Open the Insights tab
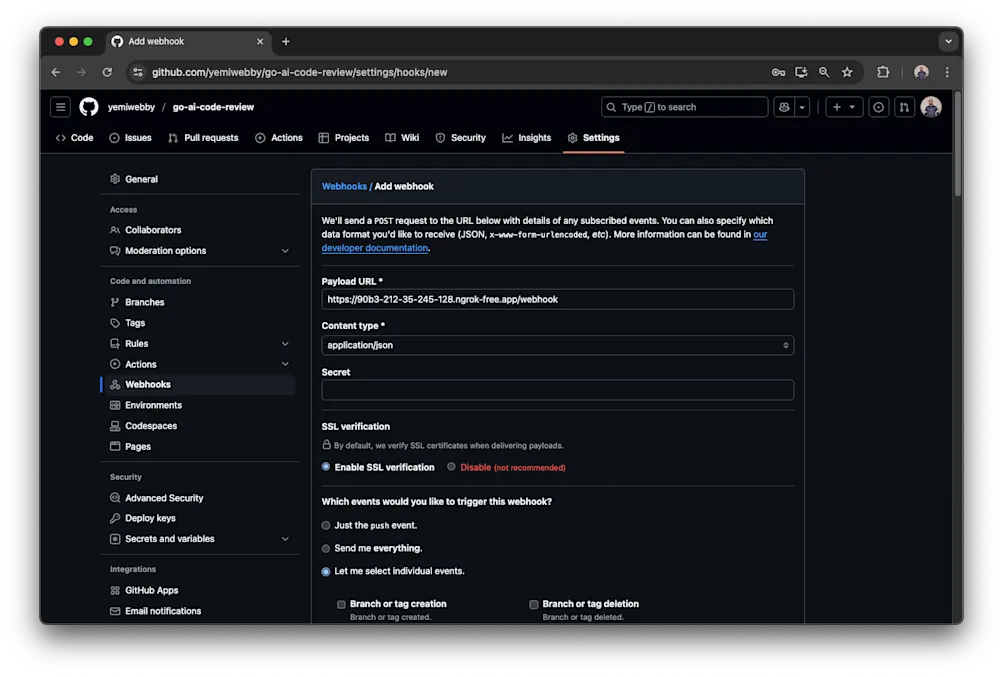The image size is (1003, 677). point(526,138)
